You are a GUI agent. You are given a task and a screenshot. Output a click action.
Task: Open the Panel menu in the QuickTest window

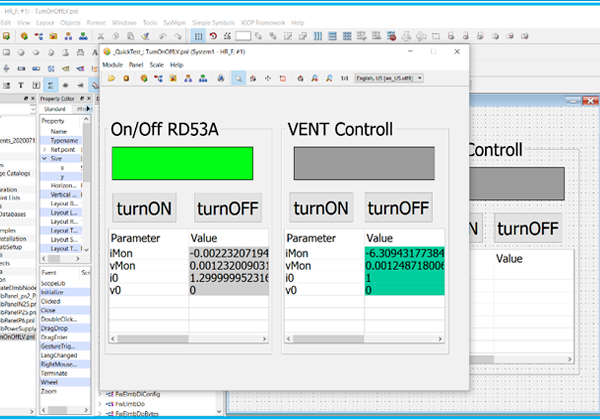(x=136, y=65)
